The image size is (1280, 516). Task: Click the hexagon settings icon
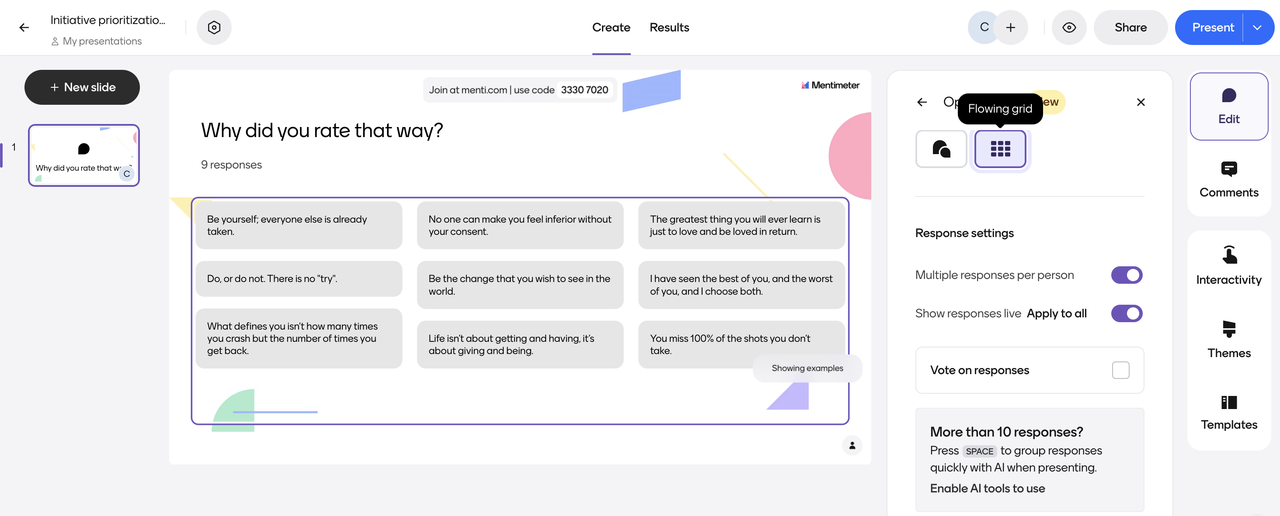click(x=214, y=28)
